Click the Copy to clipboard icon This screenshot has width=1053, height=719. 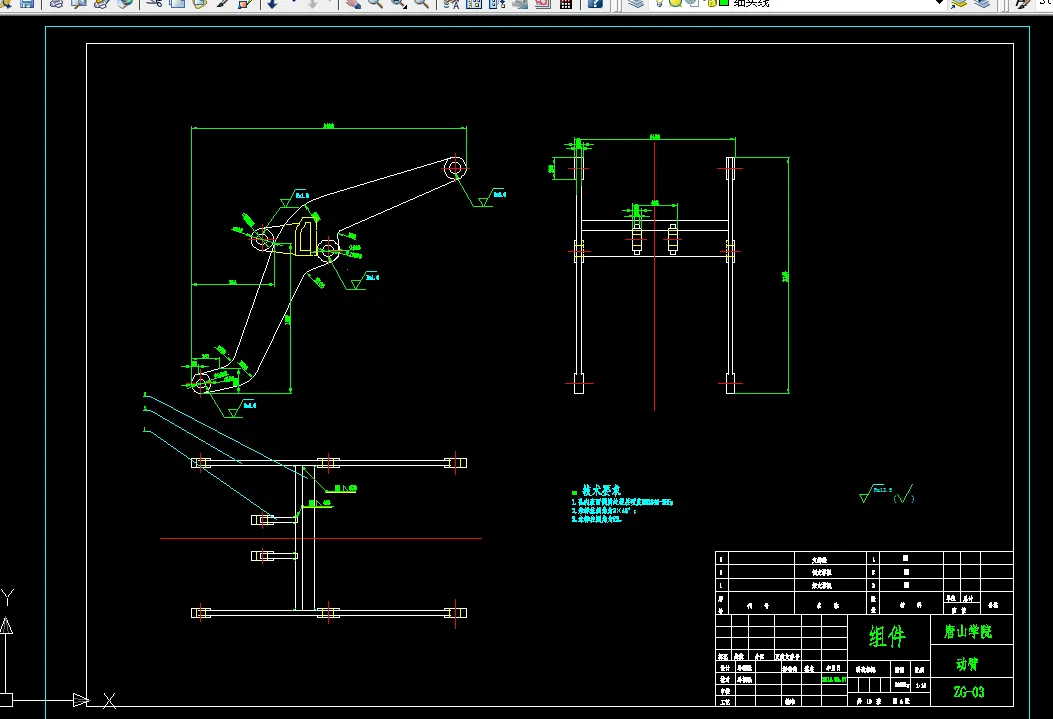pos(177,3)
